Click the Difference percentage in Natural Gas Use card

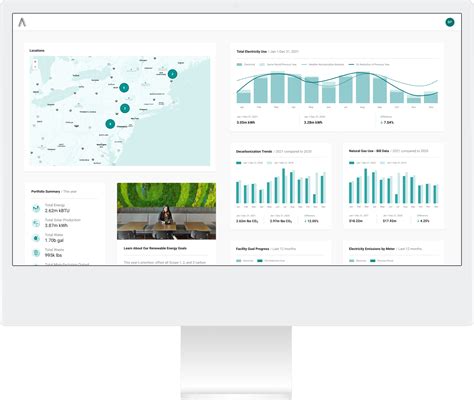[423, 221]
